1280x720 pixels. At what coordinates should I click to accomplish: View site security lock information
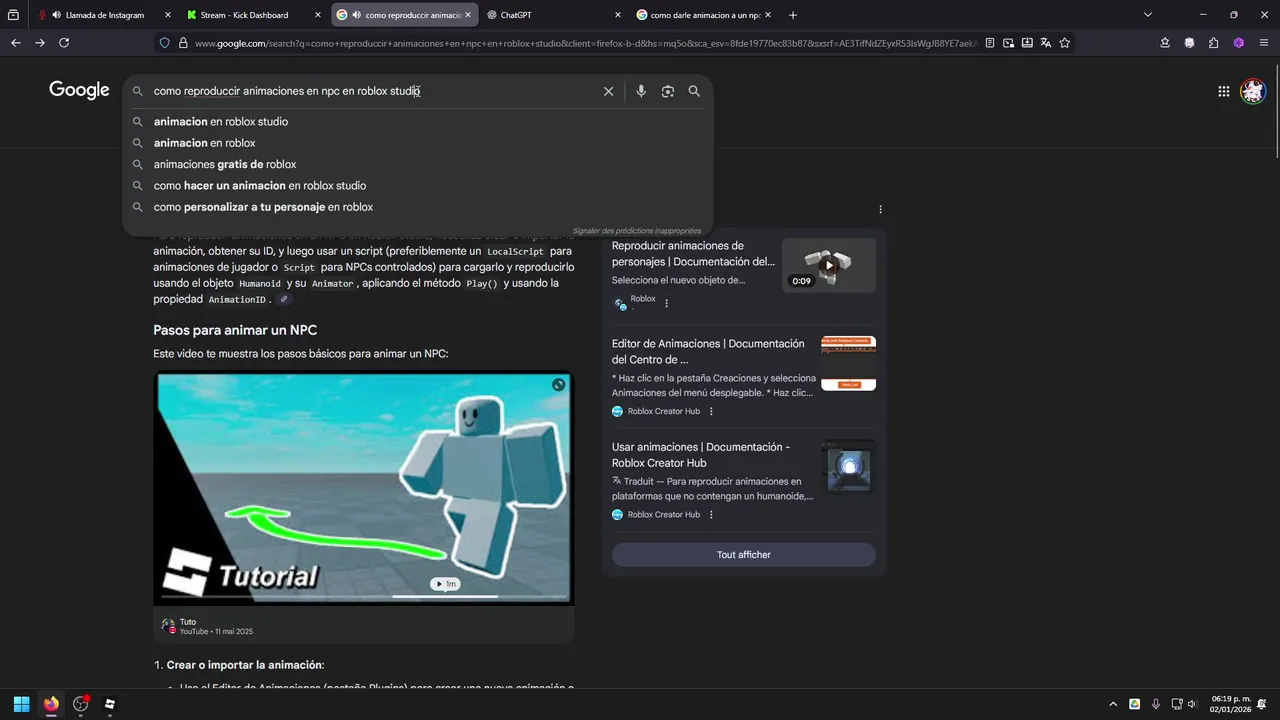183,43
